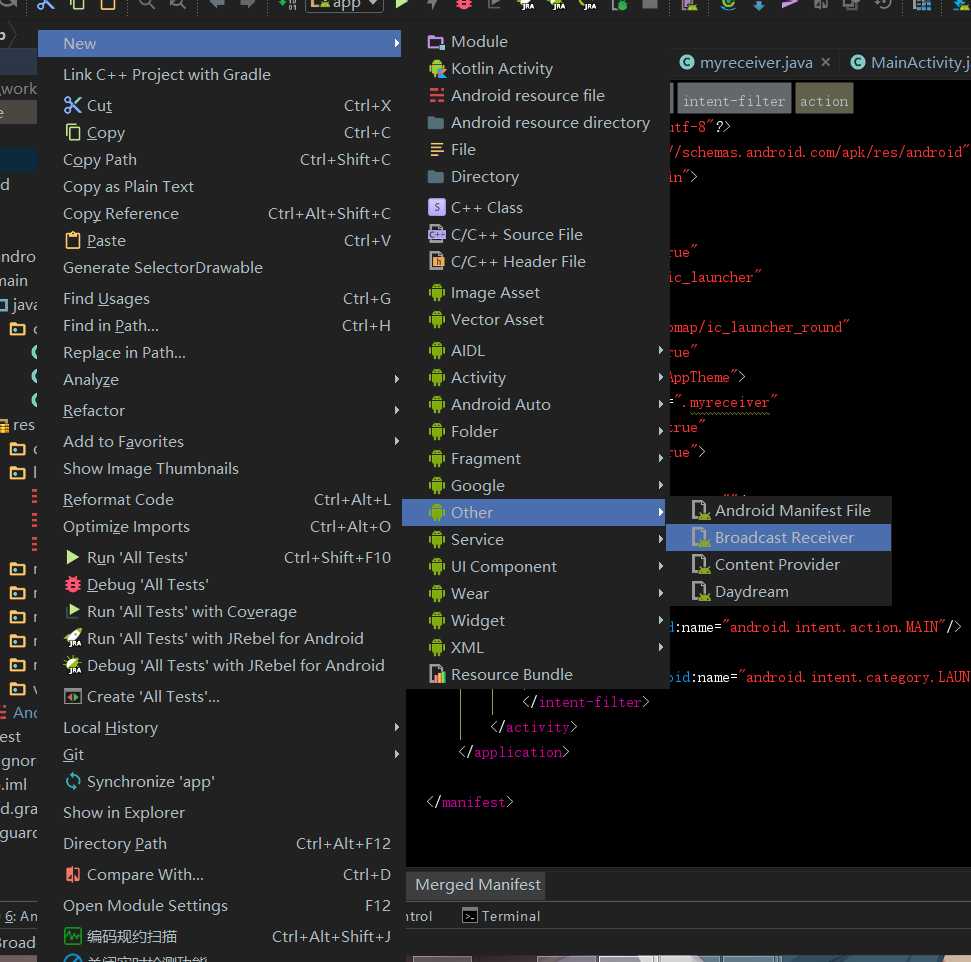
Task: Click the res folder in project tree
Action: pyautogui.click(x=17, y=425)
